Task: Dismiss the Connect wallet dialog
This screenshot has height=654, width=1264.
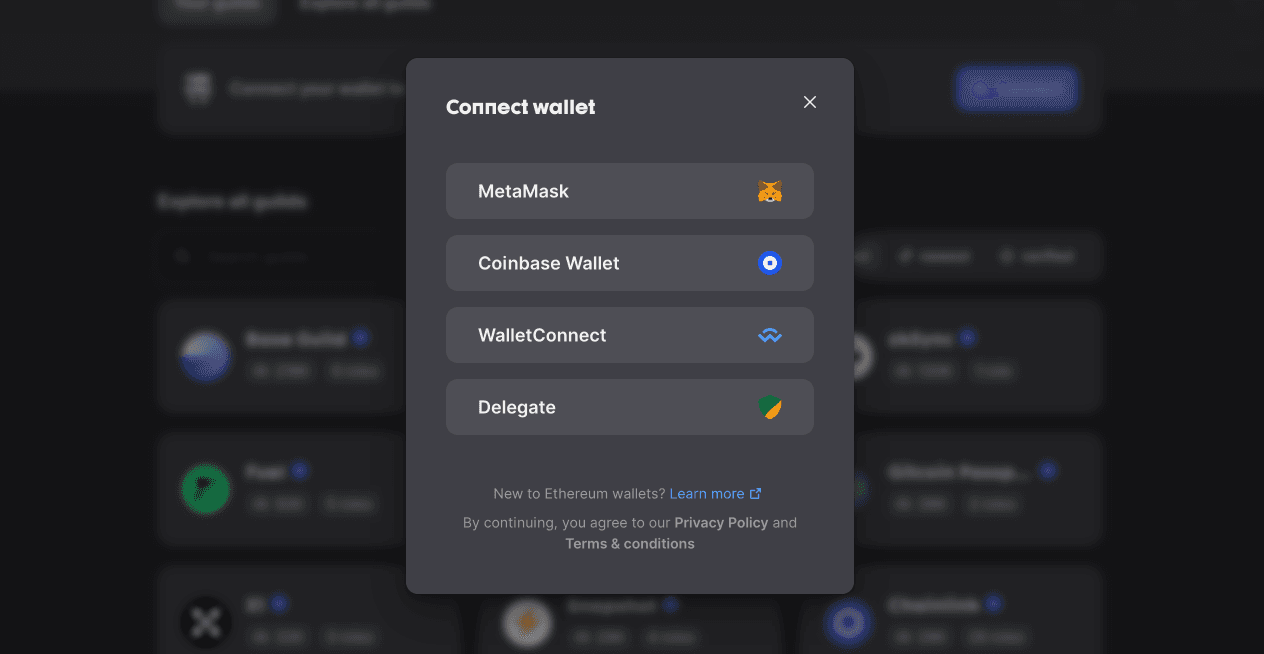Action: (x=809, y=102)
